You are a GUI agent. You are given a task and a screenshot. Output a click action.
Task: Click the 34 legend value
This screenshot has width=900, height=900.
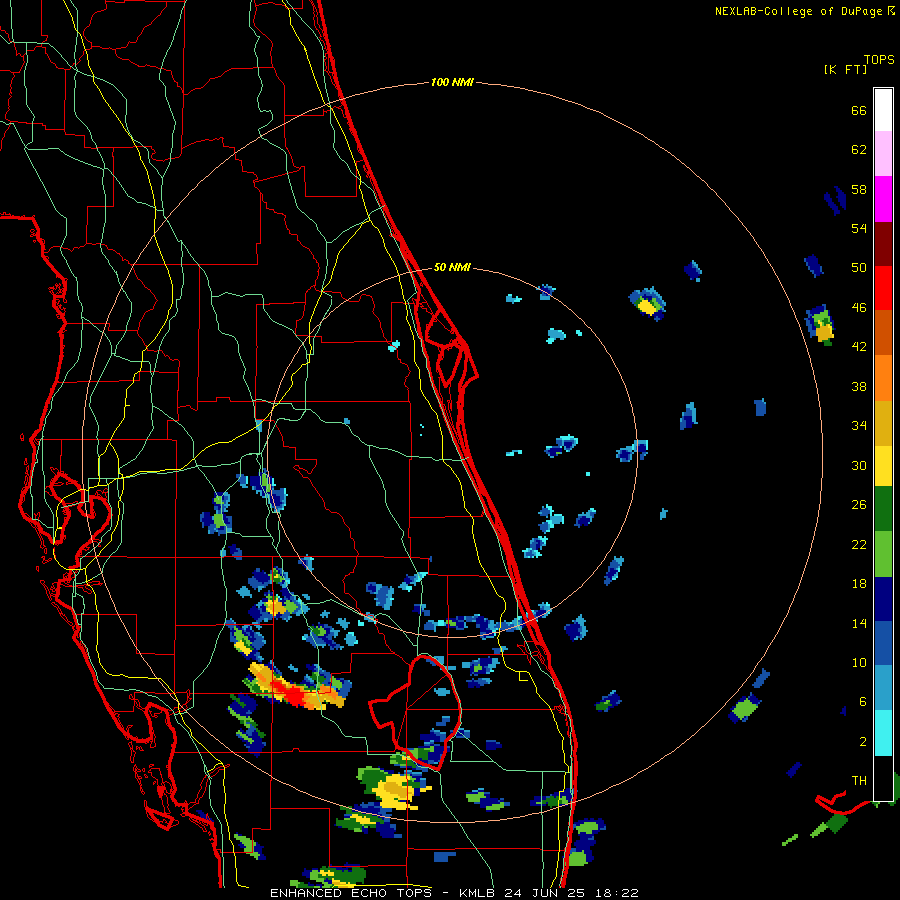pyautogui.click(x=859, y=426)
